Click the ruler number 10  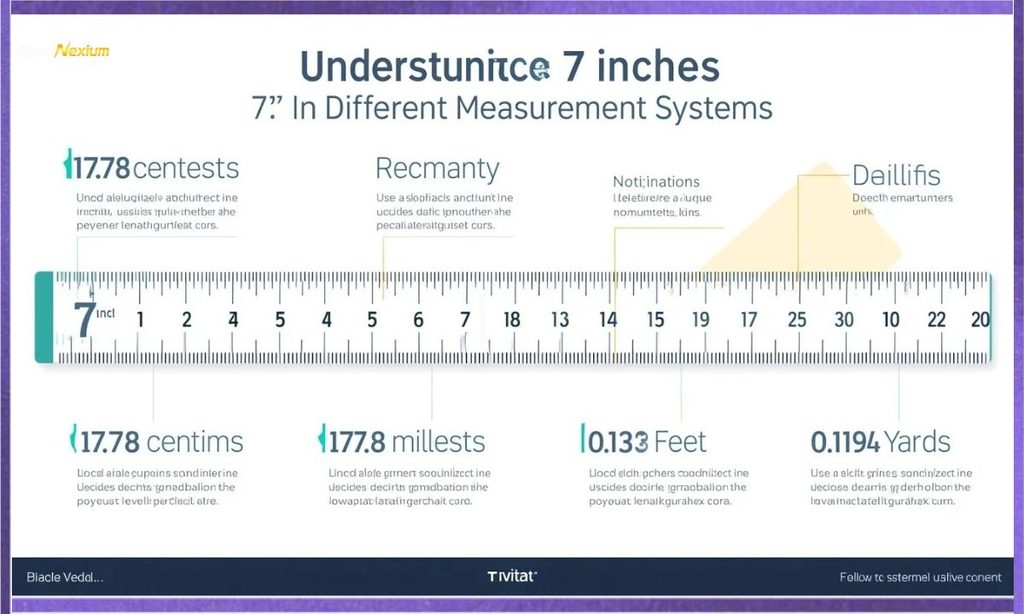(891, 319)
